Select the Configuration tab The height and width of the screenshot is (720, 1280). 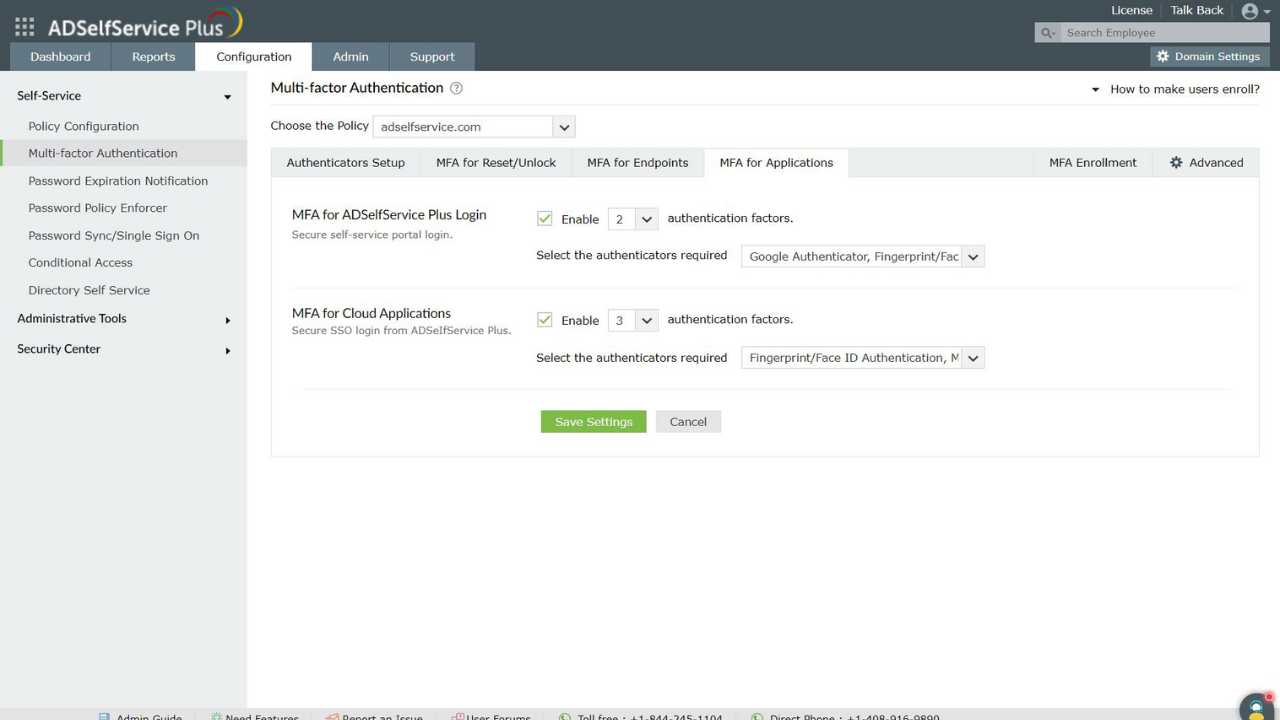click(x=254, y=57)
